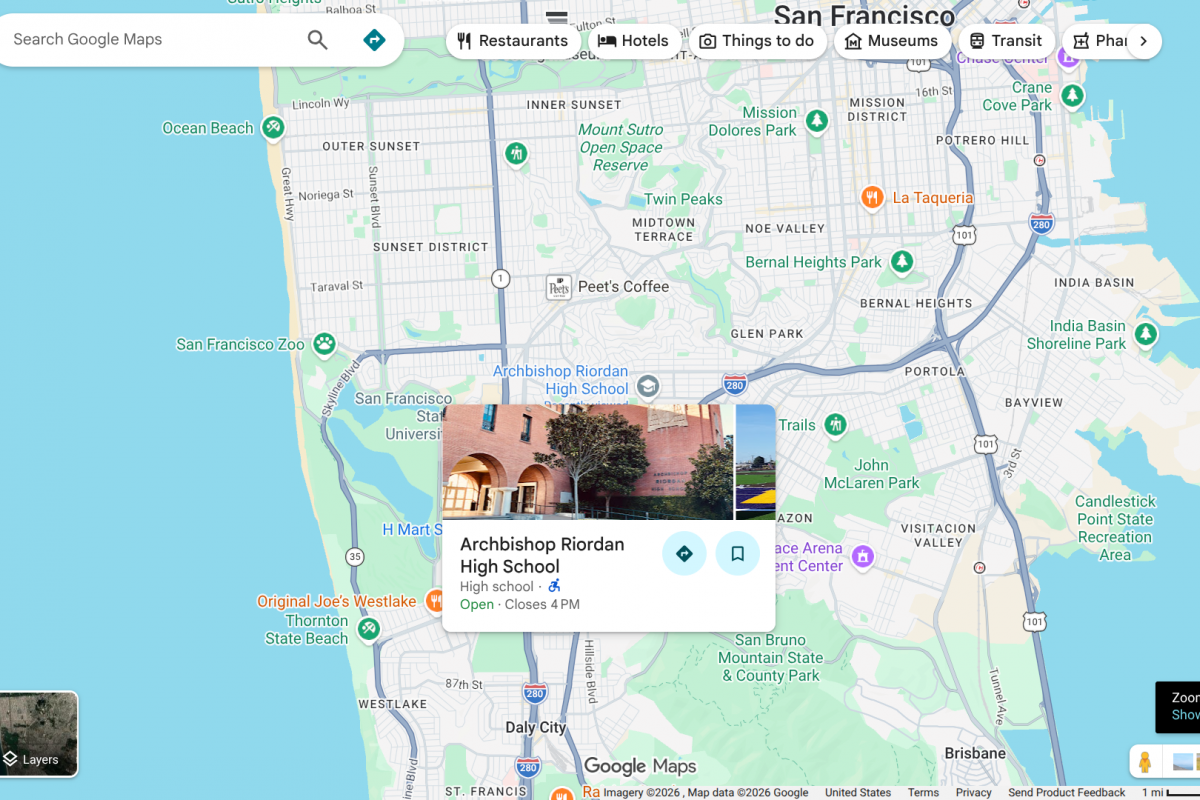
Task: Switch to the Restaurants category
Action: [513, 40]
